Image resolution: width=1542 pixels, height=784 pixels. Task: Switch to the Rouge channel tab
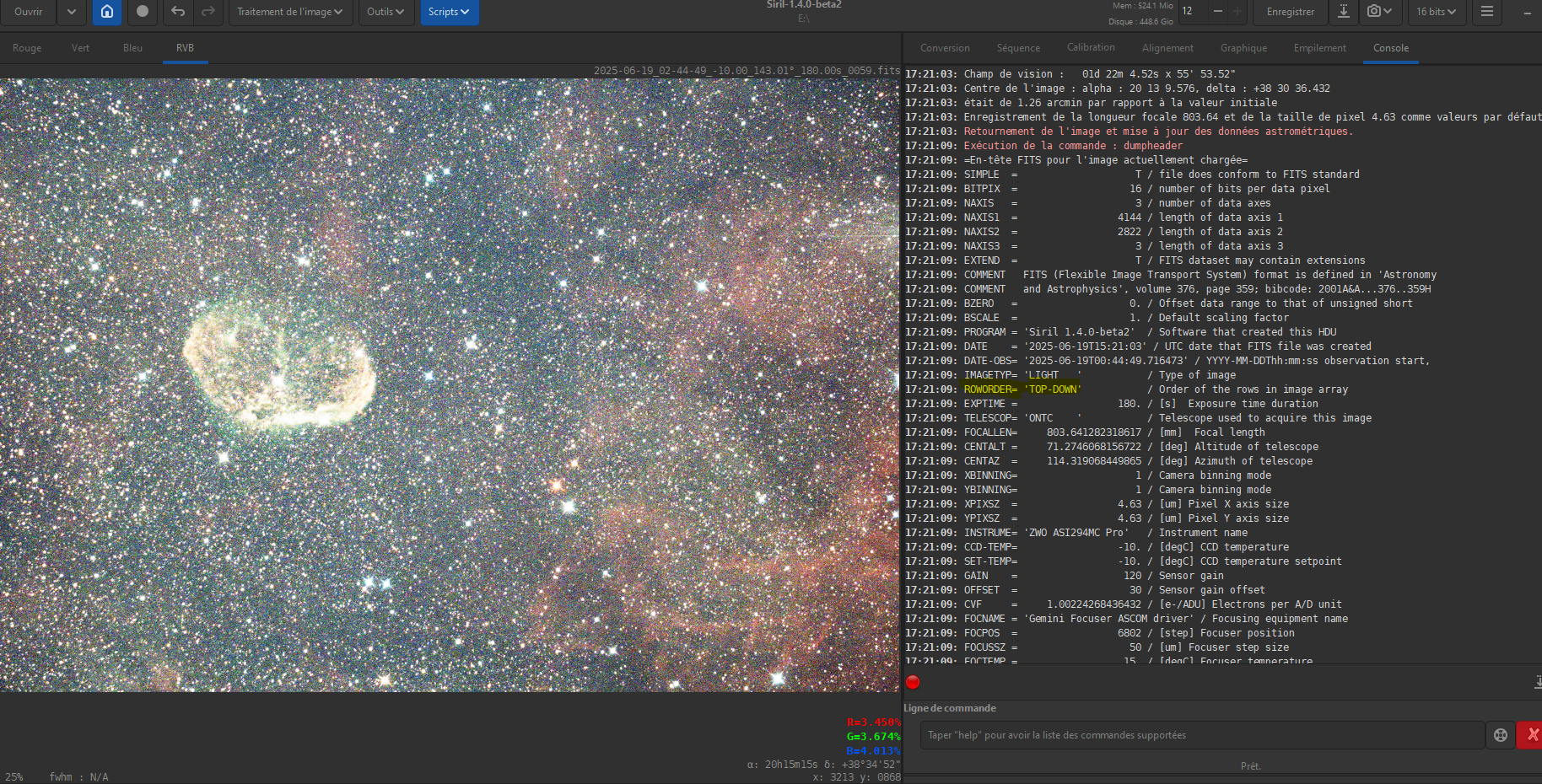27,48
